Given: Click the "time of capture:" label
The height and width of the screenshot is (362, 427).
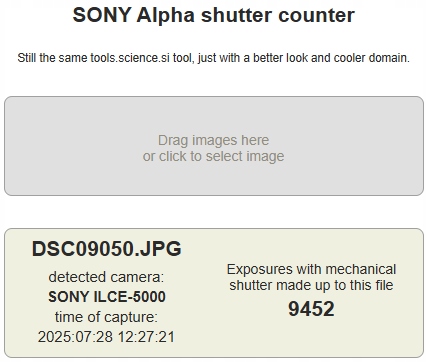Looking at the screenshot, I should pyautogui.click(x=106, y=317).
